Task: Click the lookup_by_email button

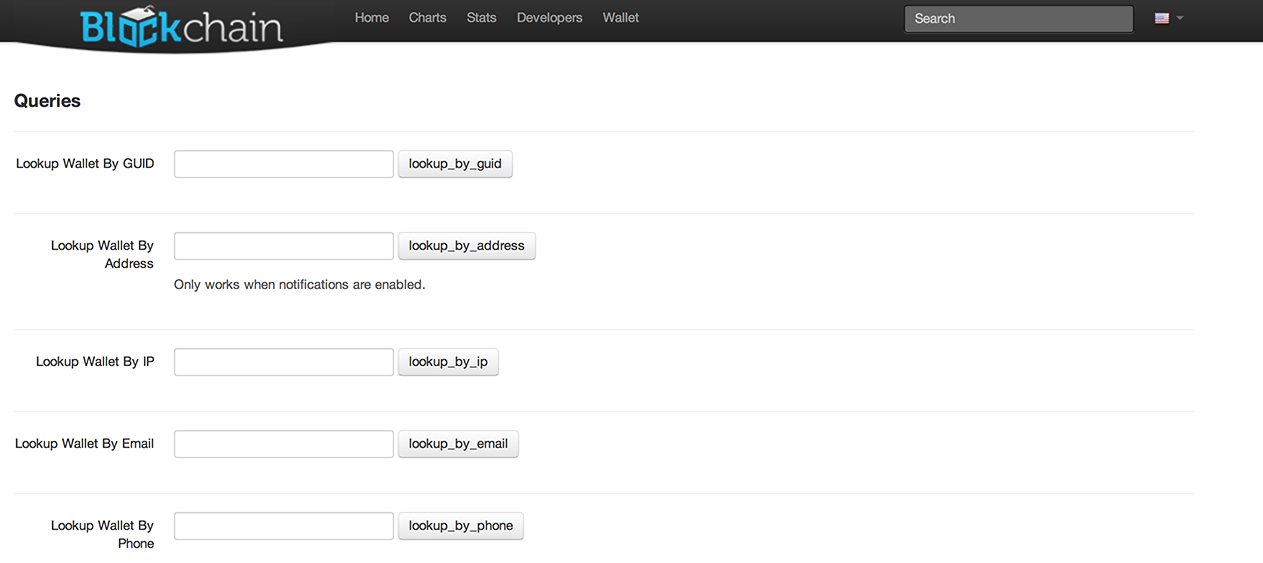Action: (458, 444)
